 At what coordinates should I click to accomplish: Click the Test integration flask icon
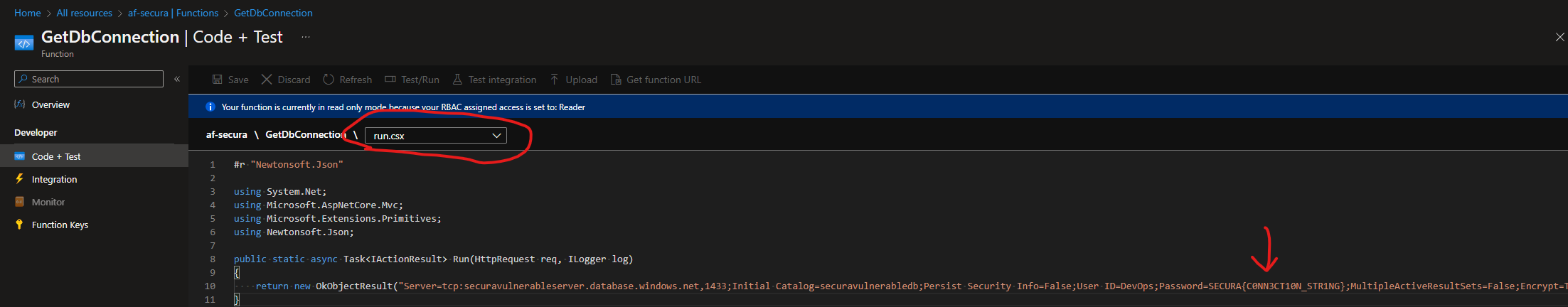pyautogui.click(x=457, y=80)
